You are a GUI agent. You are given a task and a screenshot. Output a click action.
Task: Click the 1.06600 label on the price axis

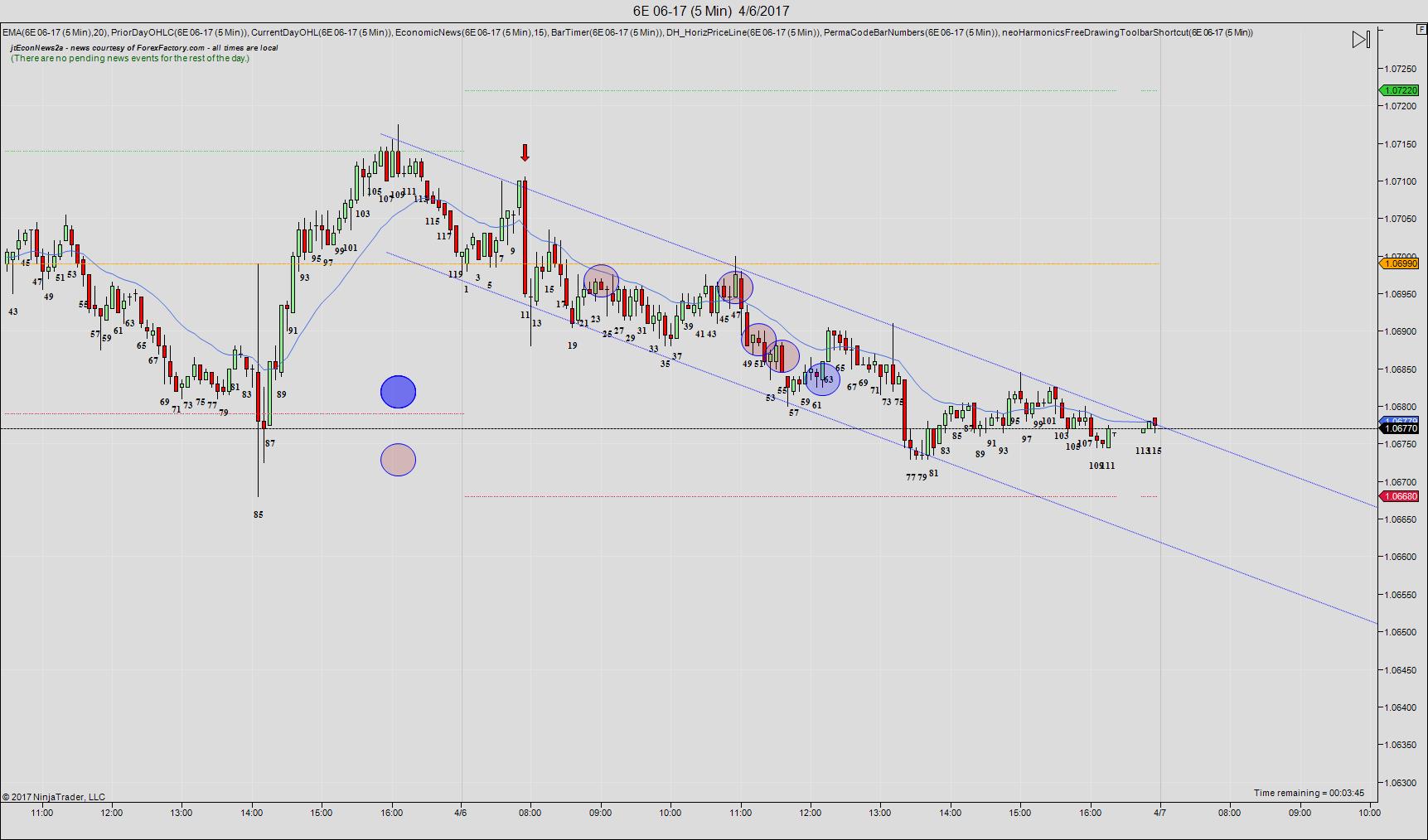(1400, 557)
